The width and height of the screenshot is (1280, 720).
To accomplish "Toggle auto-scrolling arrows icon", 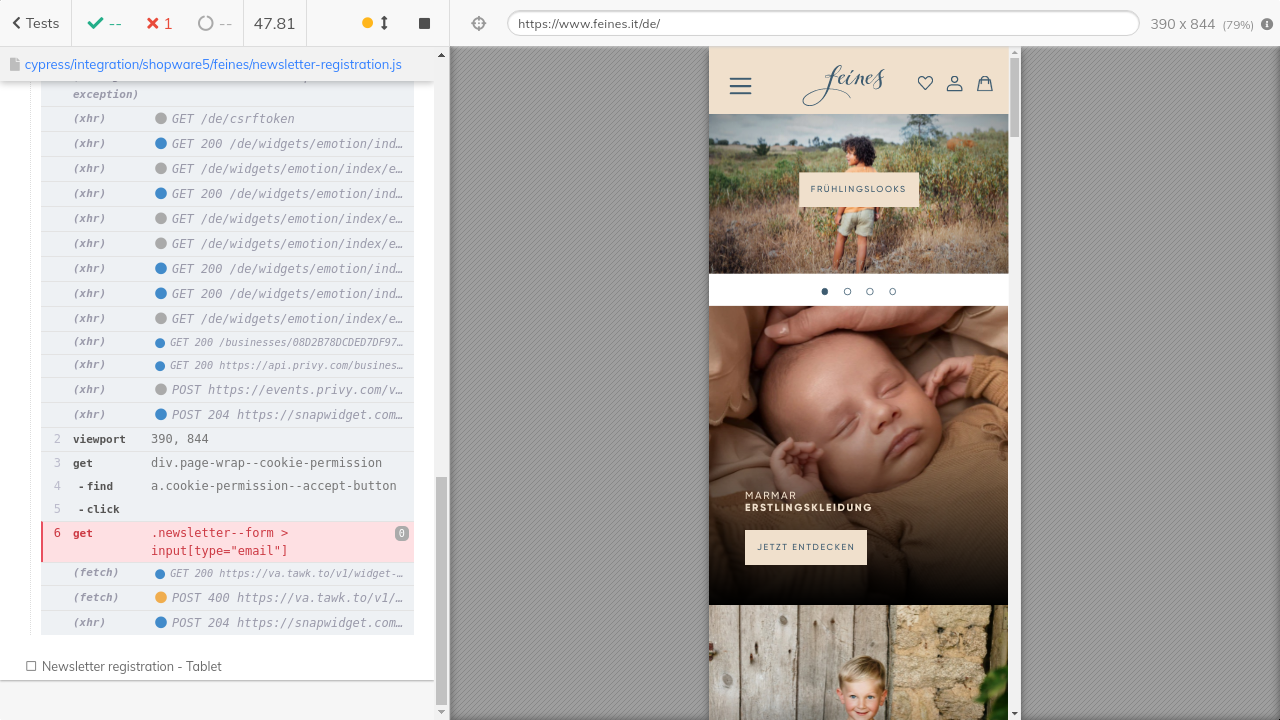I will tap(384, 23).
